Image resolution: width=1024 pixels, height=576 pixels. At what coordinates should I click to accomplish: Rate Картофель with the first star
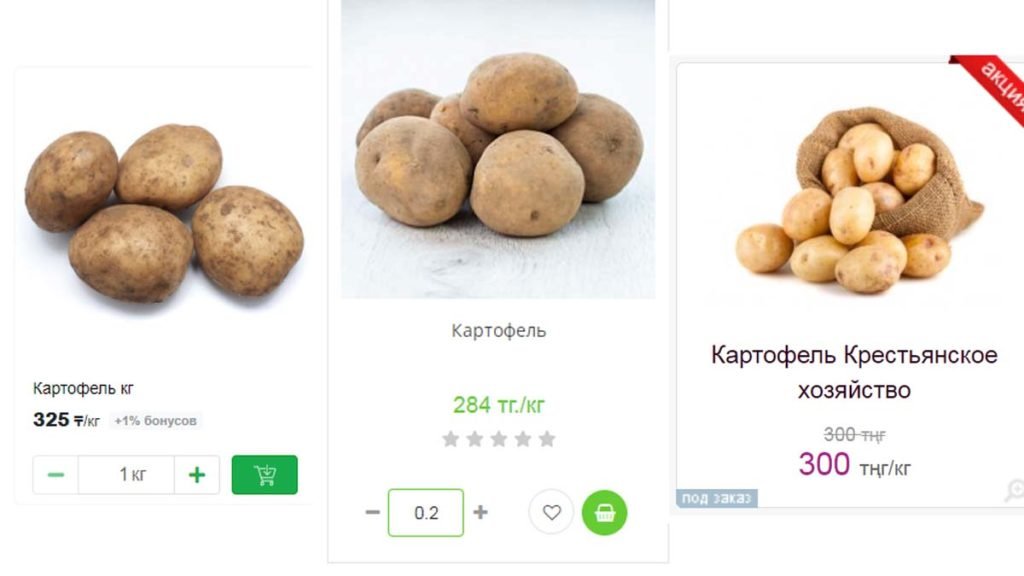click(x=451, y=439)
